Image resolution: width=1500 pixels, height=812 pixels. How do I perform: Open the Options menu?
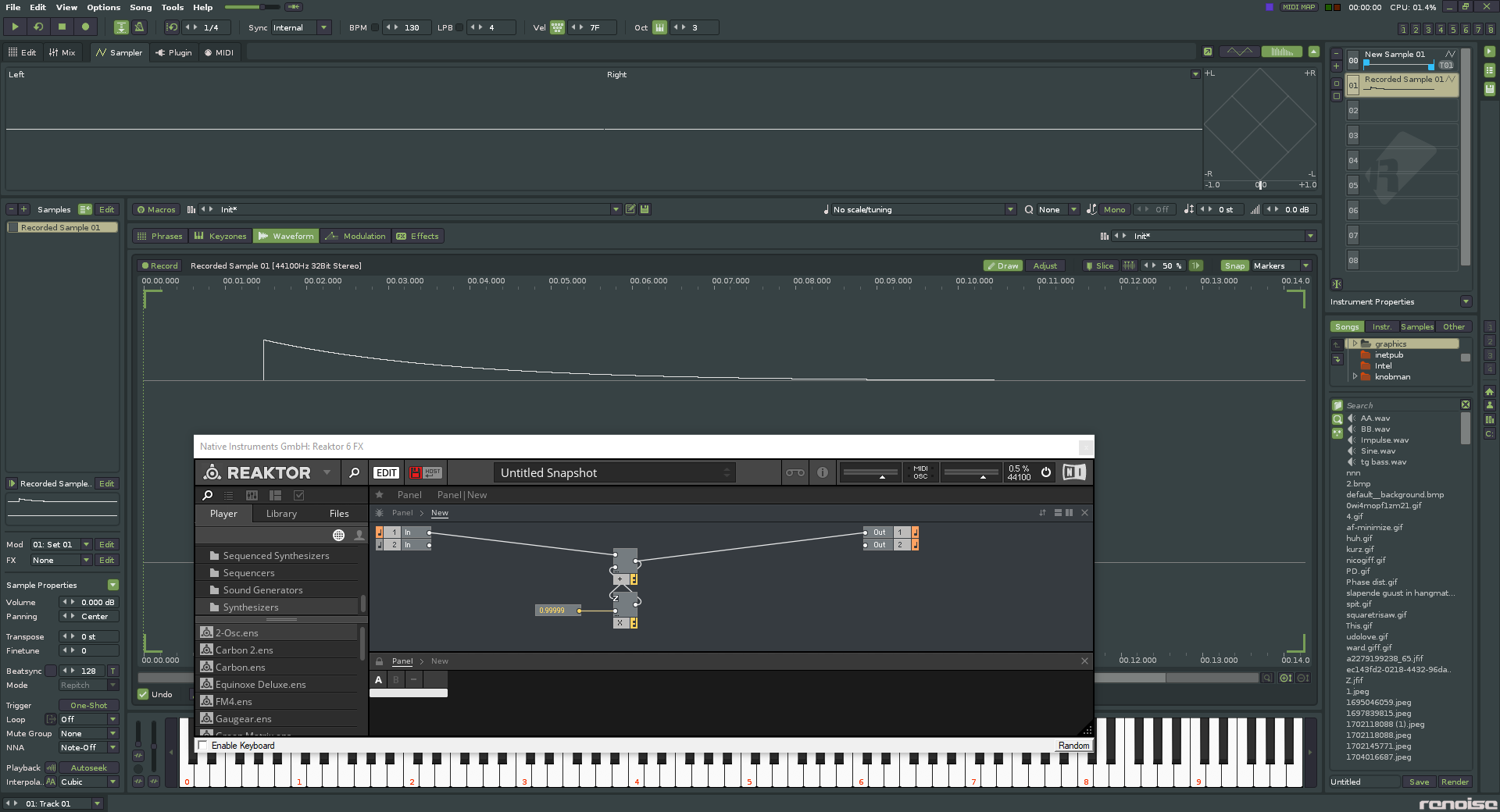tap(103, 8)
